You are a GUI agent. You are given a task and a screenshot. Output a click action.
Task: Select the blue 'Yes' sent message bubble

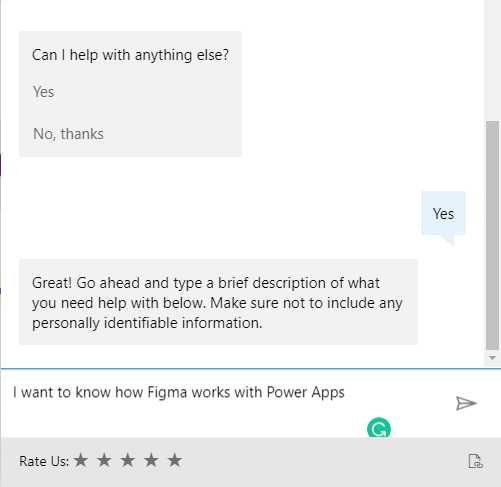coord(443,214)
